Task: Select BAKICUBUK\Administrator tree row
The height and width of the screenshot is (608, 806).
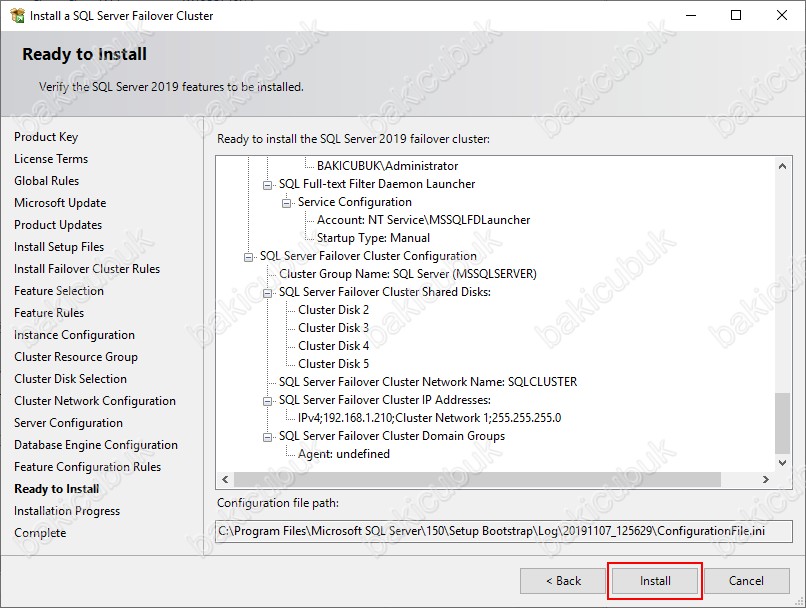Action: [387, 166]
